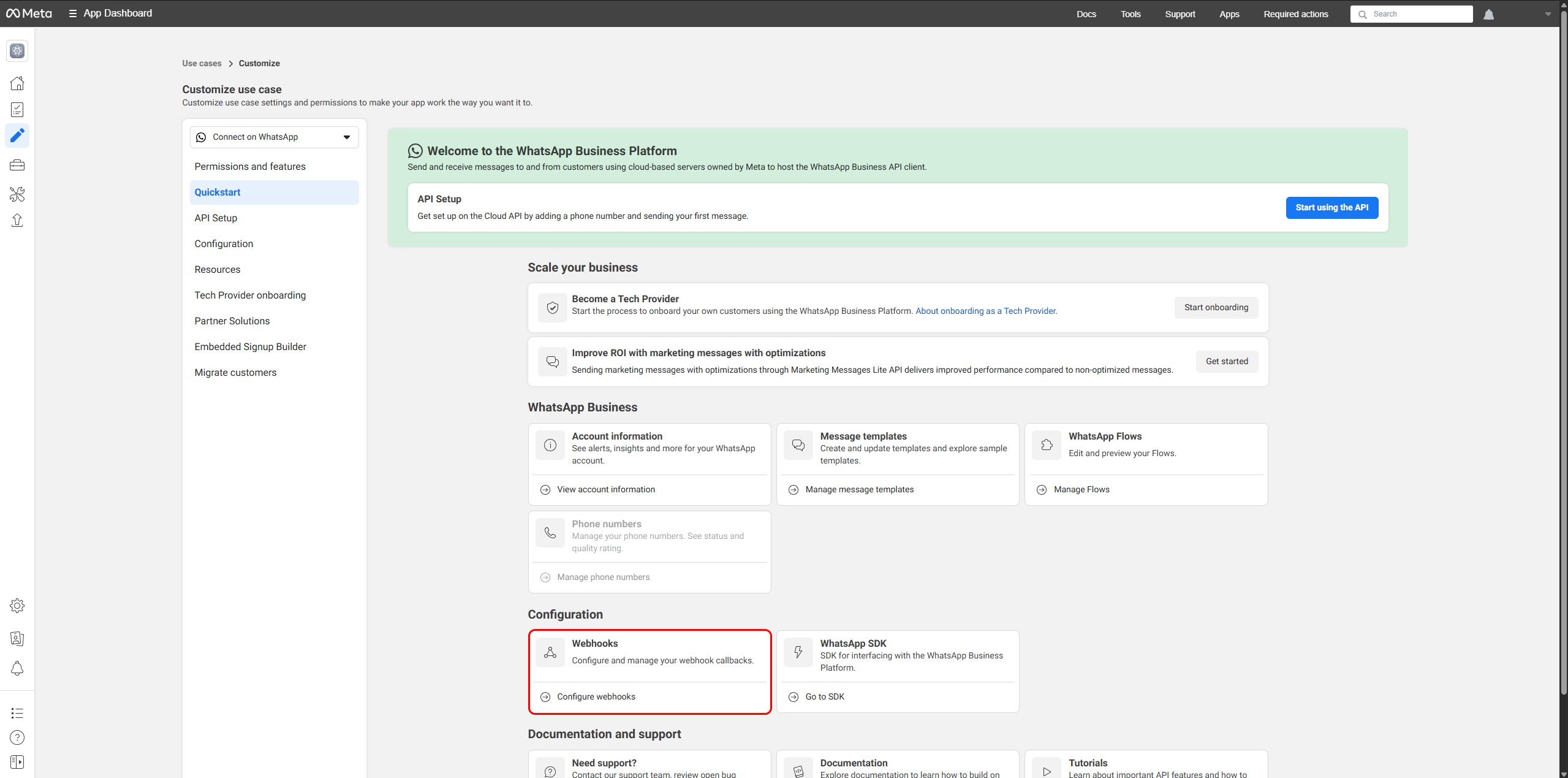
Task: Click the Help question mark icon
Action: tap(17, 738)
